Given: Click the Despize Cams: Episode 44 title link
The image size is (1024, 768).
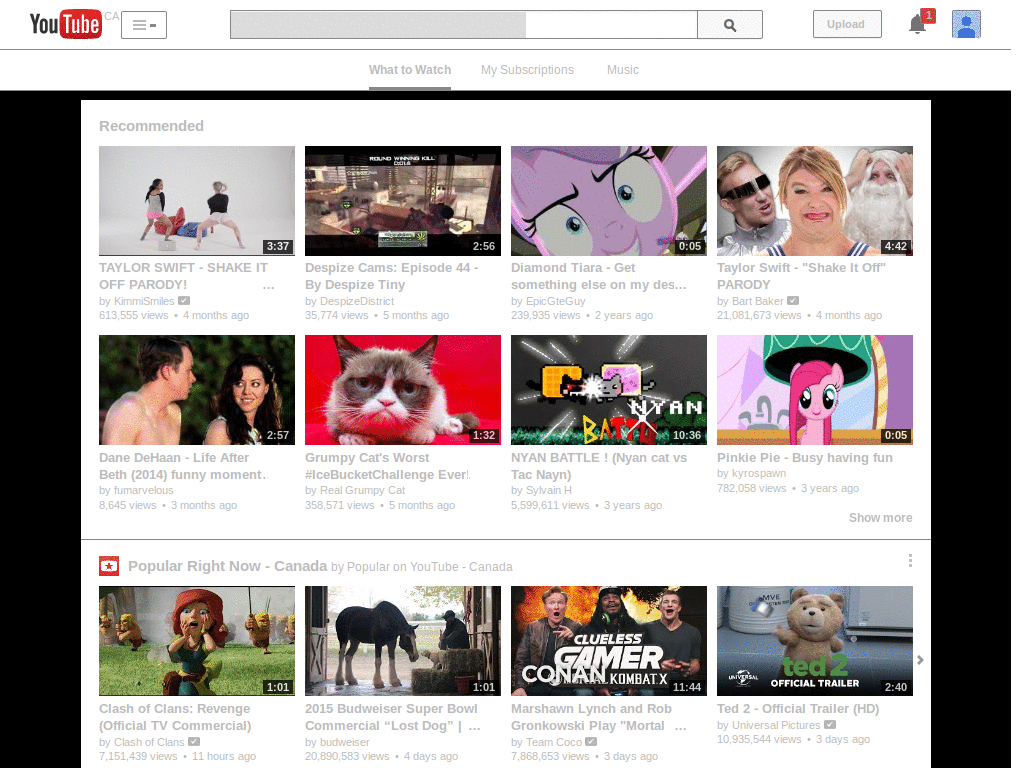Looking at the screenshot, I should tap(392, 276).
